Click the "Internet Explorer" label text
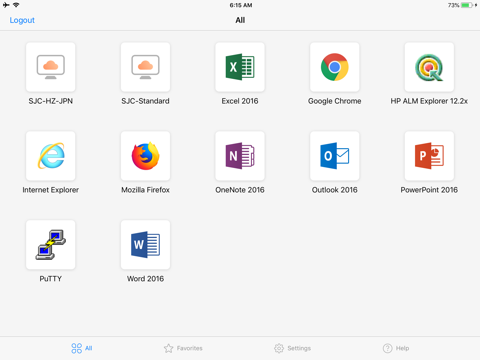The image size is (480, 360). pos(51,190)
